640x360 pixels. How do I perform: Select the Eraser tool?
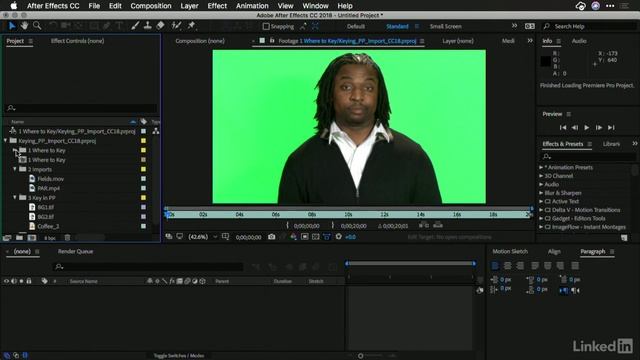(160, 26)
